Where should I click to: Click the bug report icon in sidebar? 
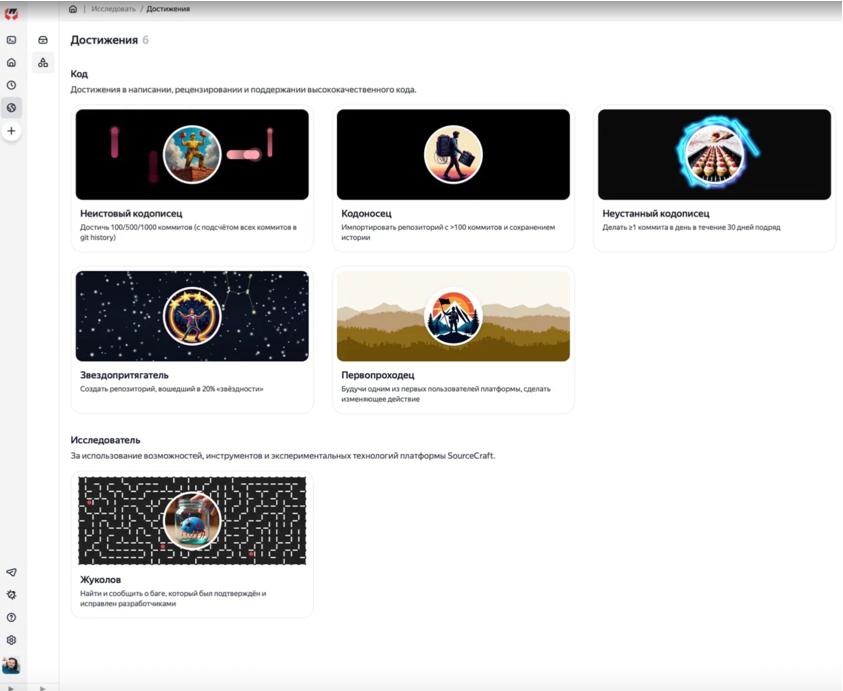11,595
